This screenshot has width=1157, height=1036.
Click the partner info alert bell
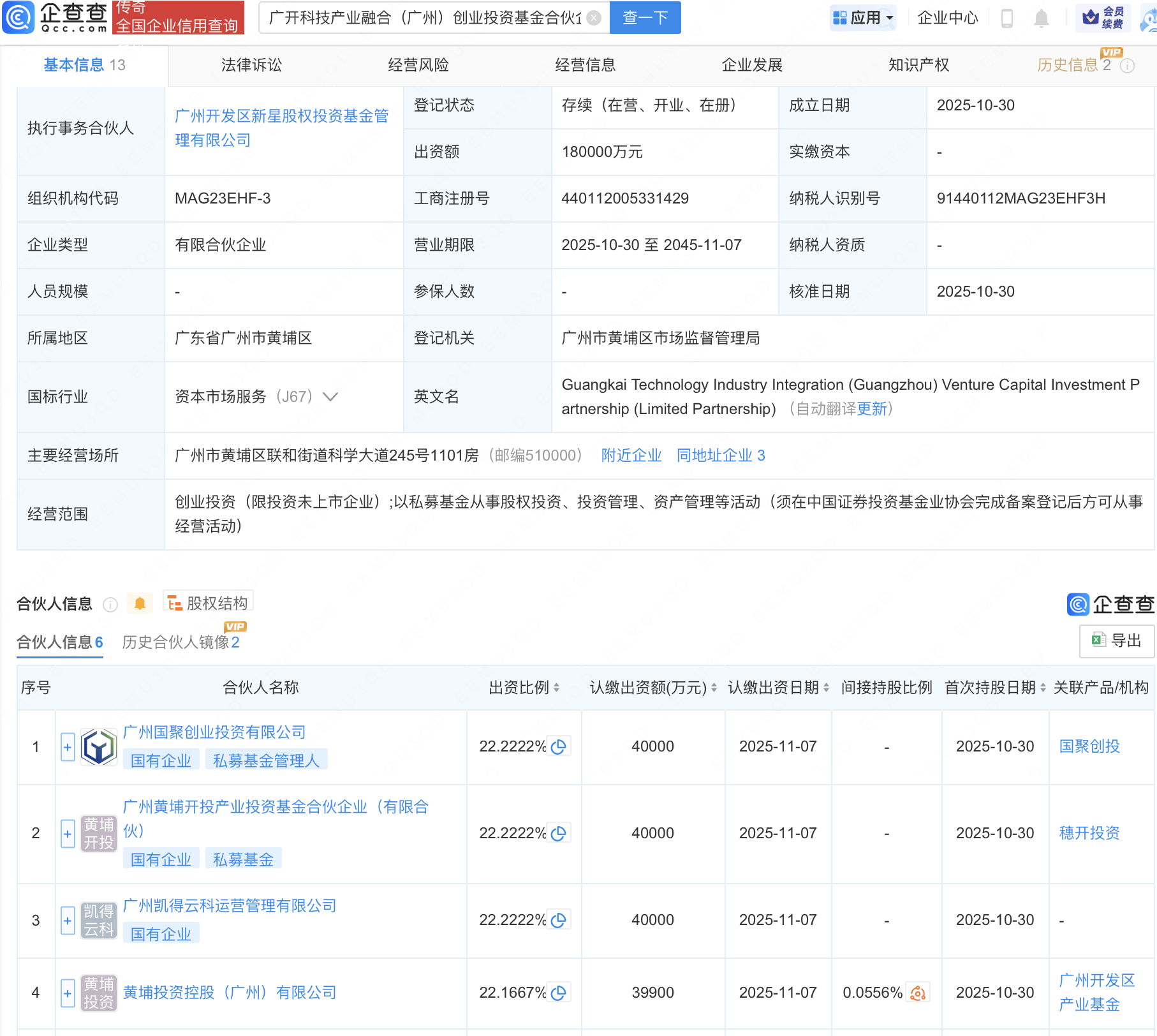tap(140, 603)
